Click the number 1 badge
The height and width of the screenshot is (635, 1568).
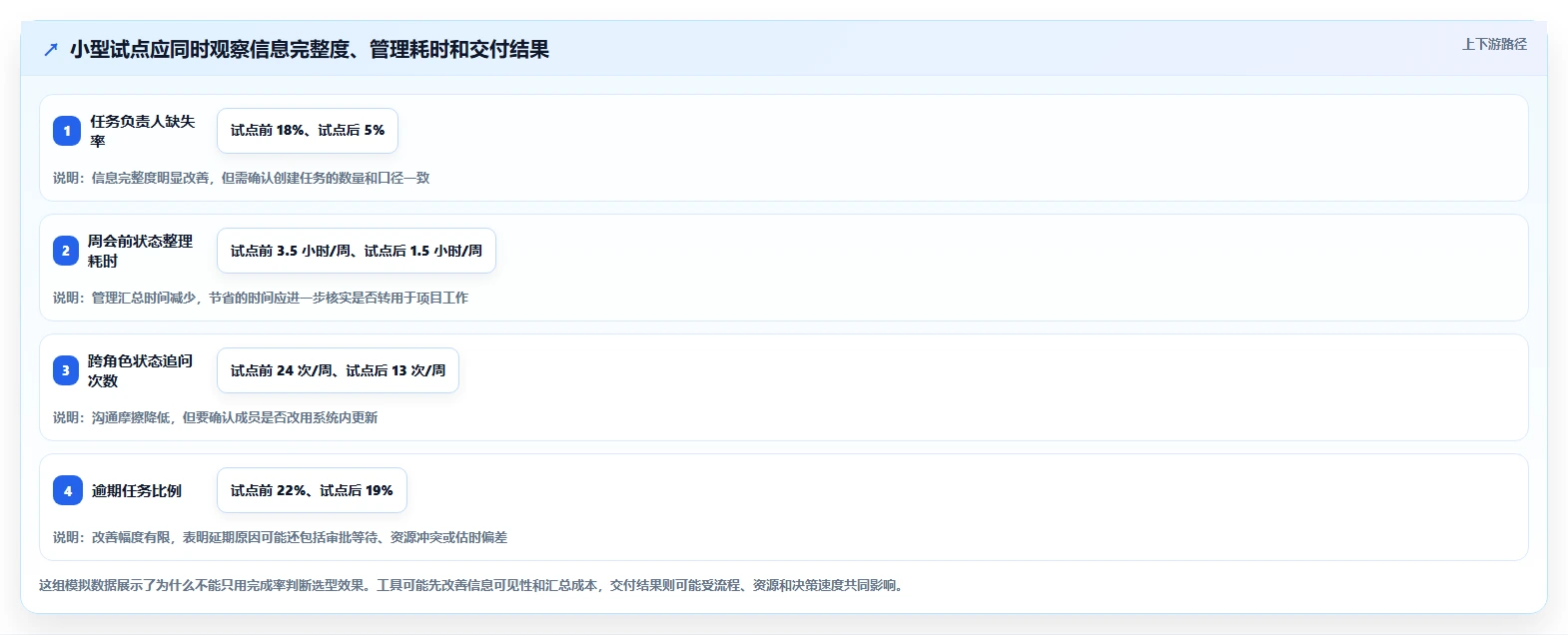pyautogui.click(x=67, y=131)
